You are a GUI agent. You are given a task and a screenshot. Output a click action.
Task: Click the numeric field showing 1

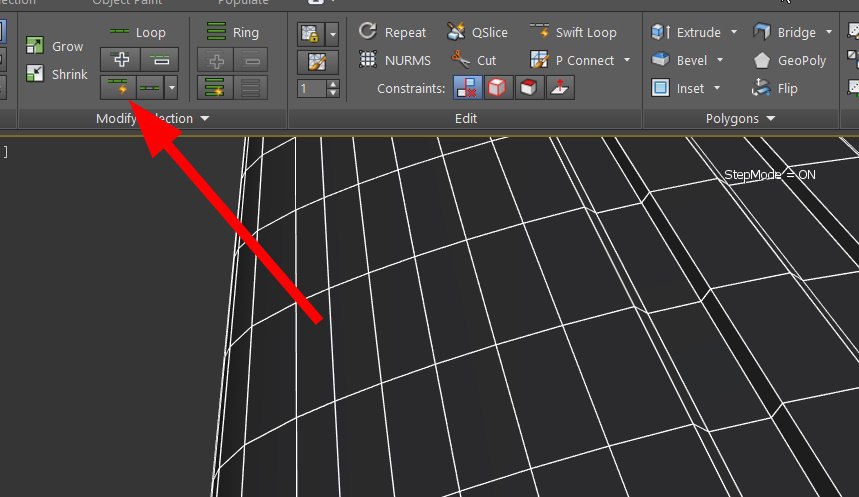point(312,88)
